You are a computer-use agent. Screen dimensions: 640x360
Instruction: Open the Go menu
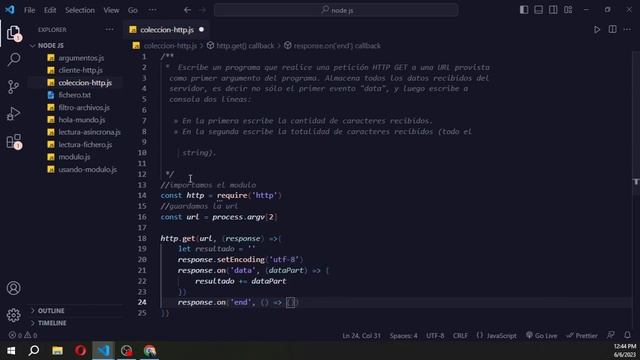[x=133, y=10]
